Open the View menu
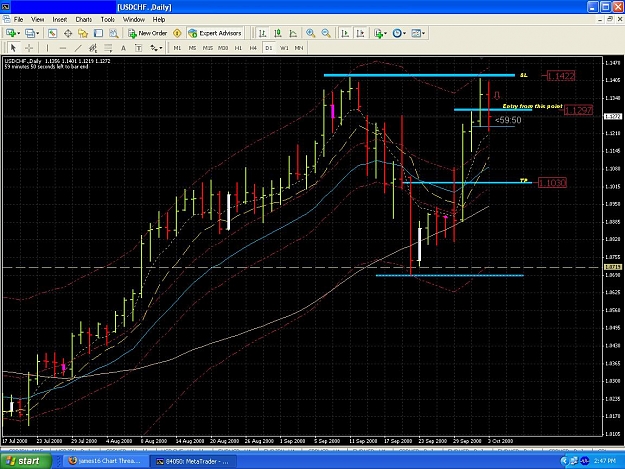The height and width of the screenshot is (469, 625). (37, 20)
